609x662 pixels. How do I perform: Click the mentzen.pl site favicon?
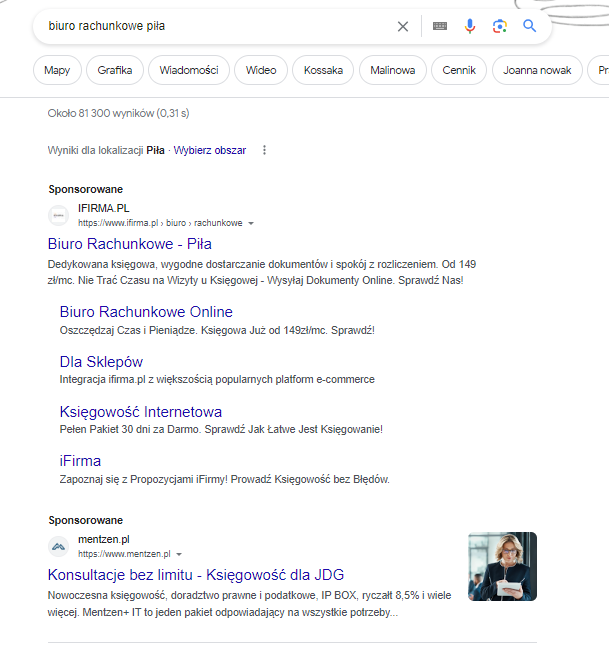tap(58, 547)
